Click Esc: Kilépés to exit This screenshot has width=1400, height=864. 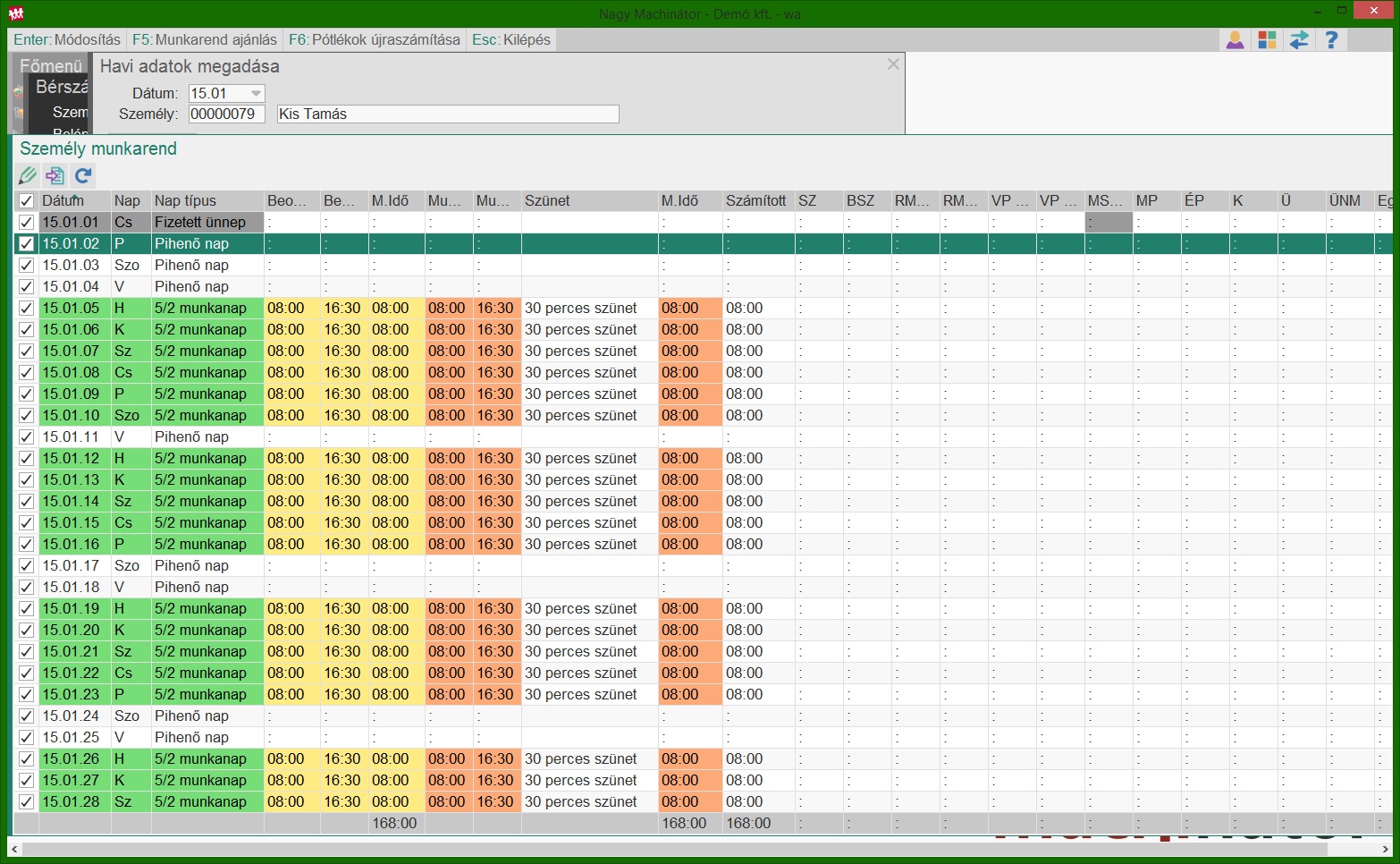click(511, 39)
